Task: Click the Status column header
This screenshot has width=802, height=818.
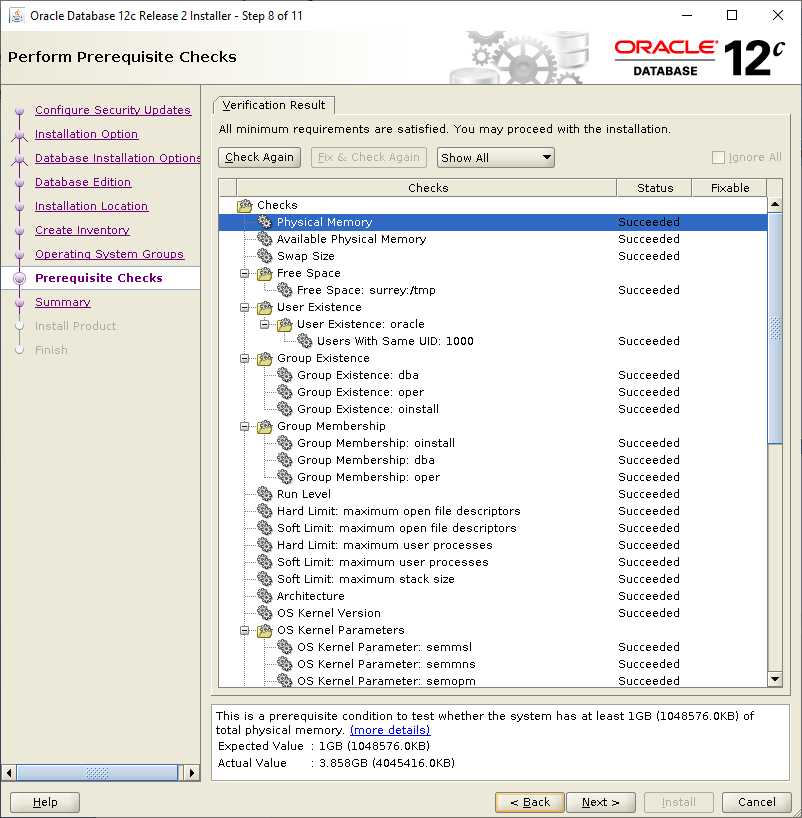Action: pyautogui.click(x=654, y=188)
